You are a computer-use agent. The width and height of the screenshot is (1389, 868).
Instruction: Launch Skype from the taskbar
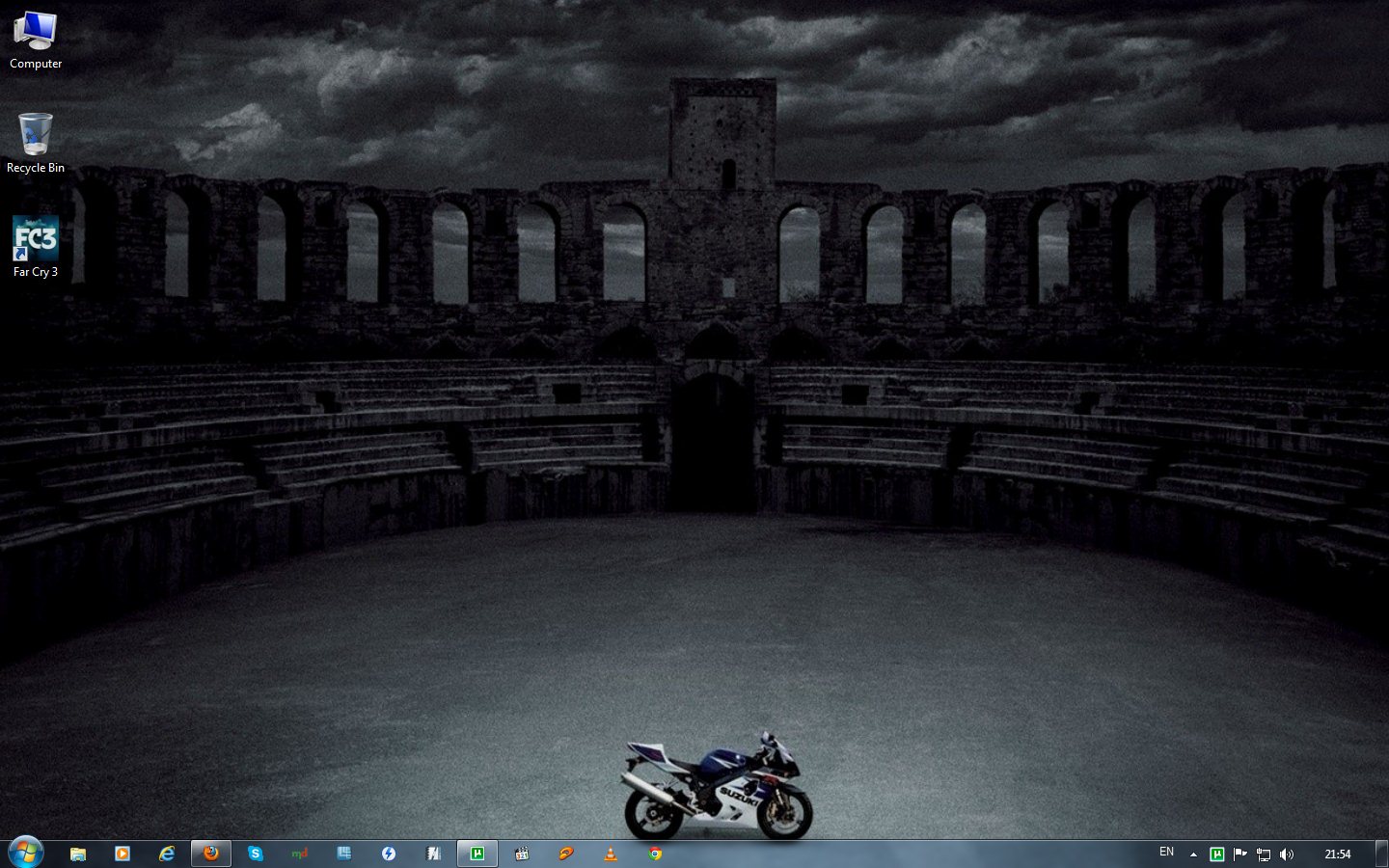256,854
